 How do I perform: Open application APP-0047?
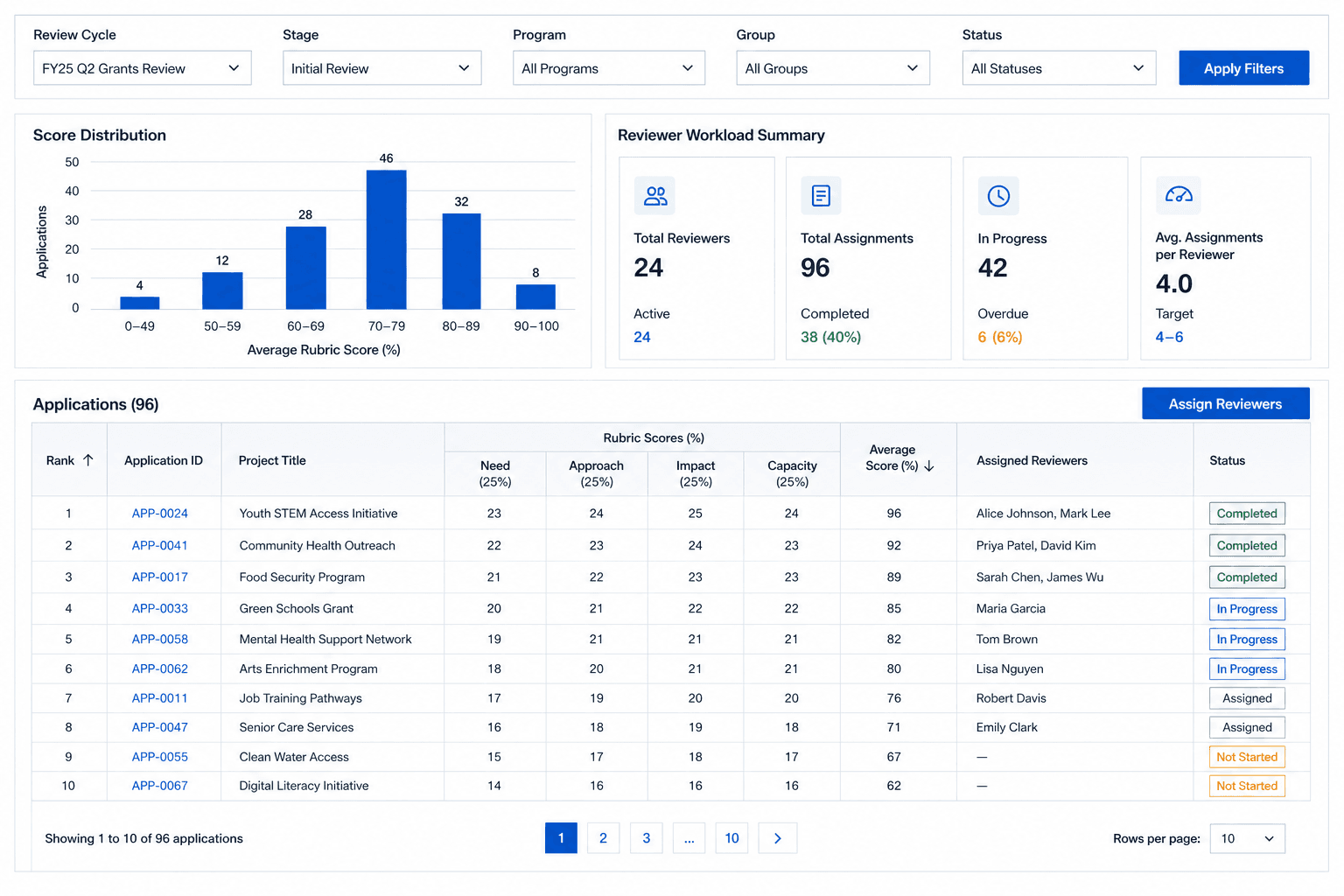[x=160, y=727]
